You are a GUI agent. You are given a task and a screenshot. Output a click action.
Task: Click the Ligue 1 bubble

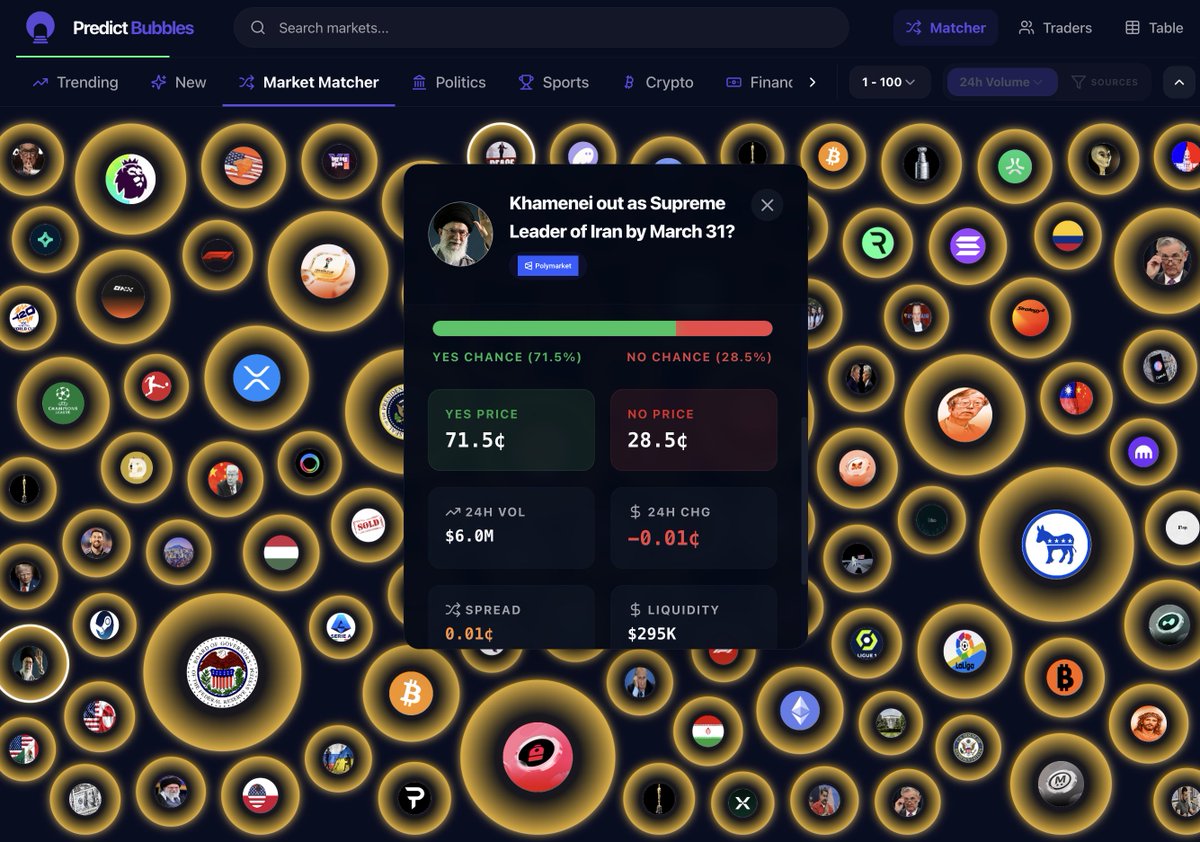tap(866, 642)
